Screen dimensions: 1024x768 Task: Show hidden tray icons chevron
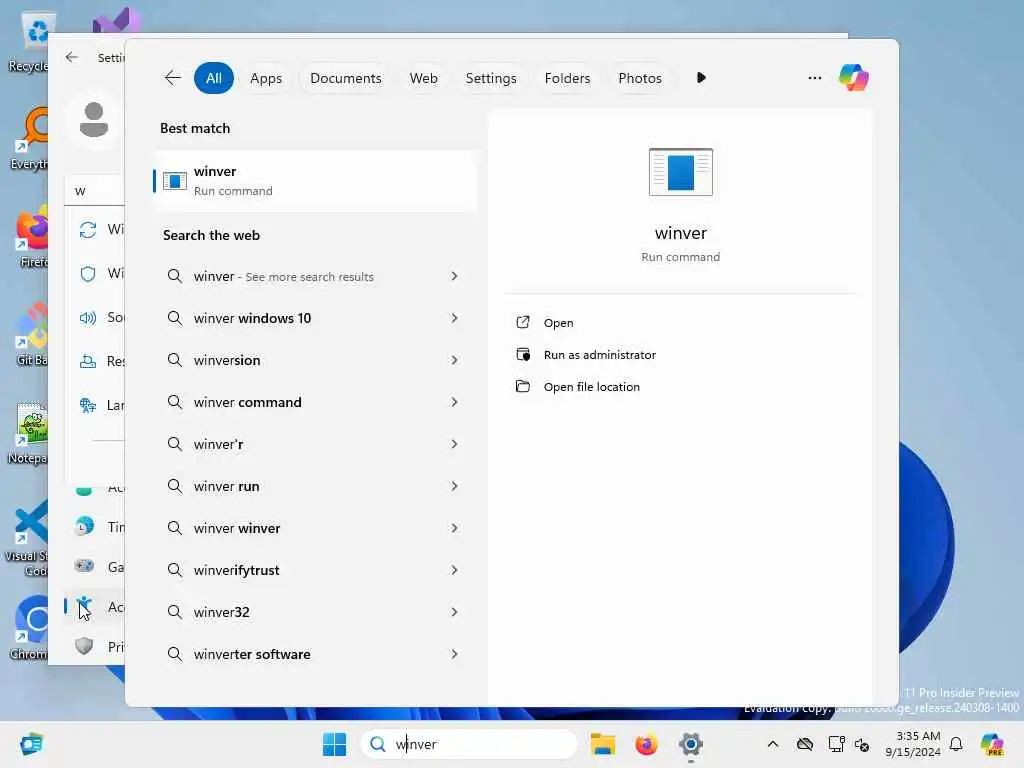click(x=773, y=744)
